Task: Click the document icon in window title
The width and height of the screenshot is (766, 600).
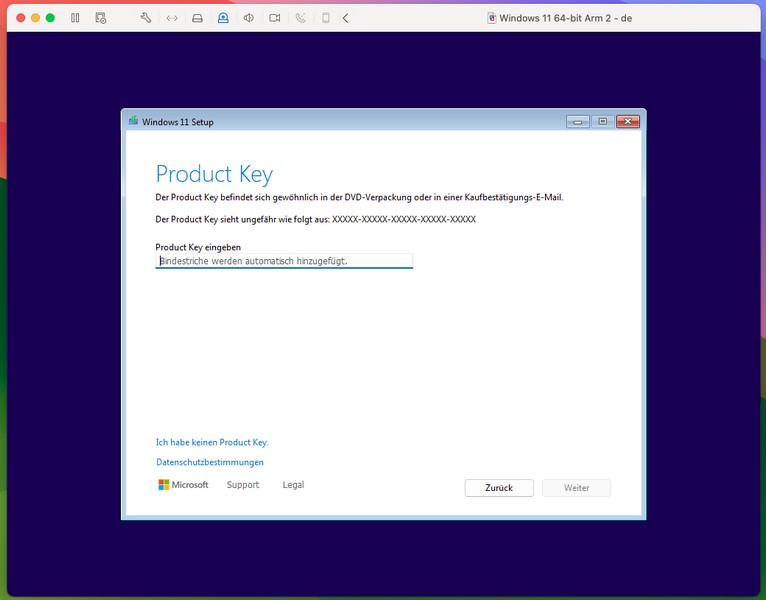Action: [x=491, y=18]
